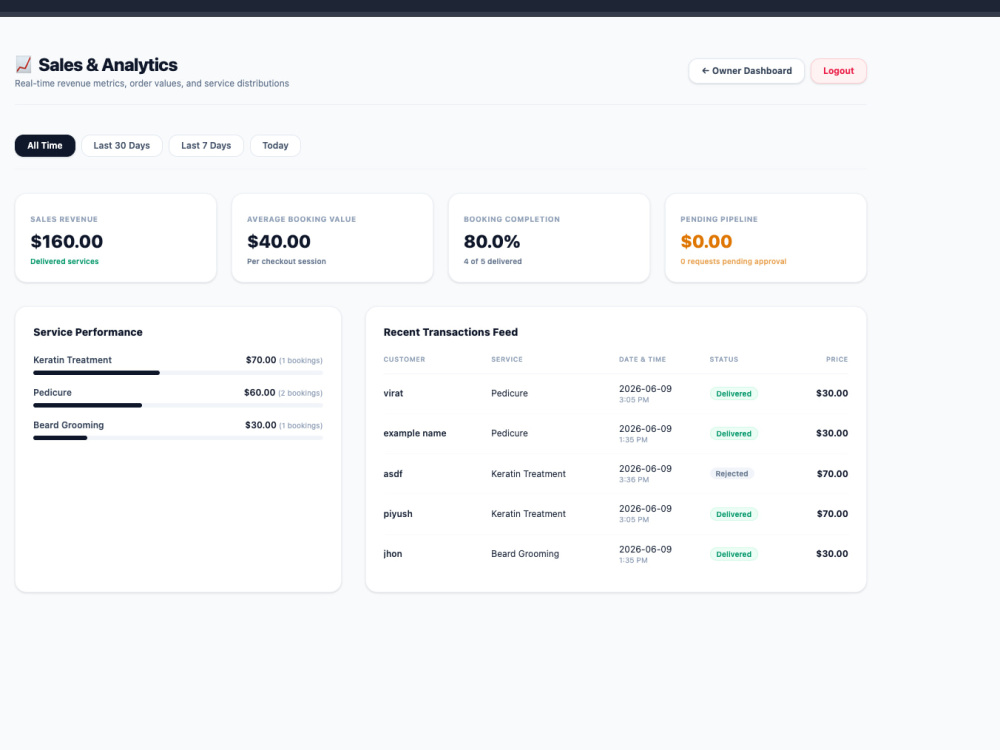1000x750 pixels.
Task: Open the Average Booking Value card
Action: coord(332,238)
